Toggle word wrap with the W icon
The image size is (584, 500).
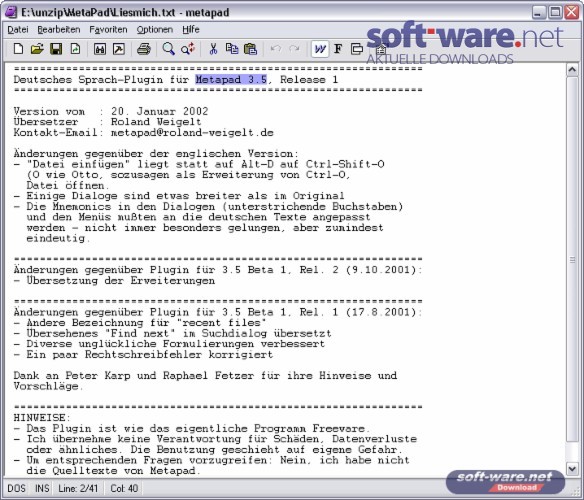[320, 49]
